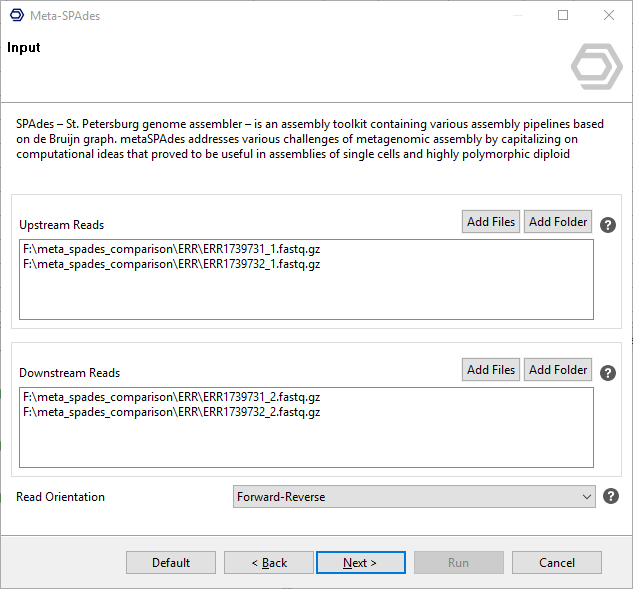Select ERR1739731_2.fastq.gz in Downstream Reads
Screen dimensions: 633x589
tap(171, 398)
